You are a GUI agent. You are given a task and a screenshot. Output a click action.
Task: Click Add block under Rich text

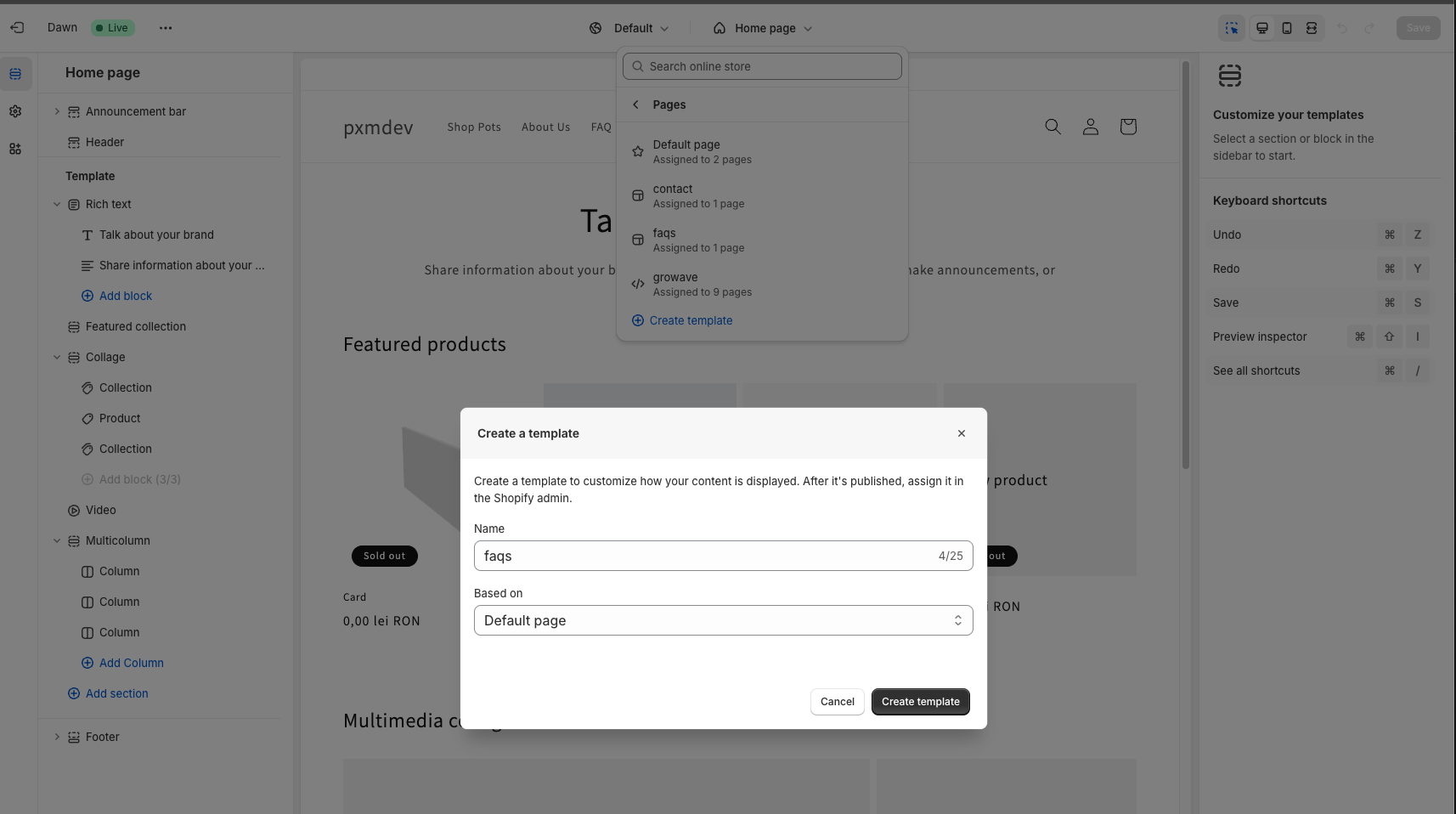[x=116, y=296]
